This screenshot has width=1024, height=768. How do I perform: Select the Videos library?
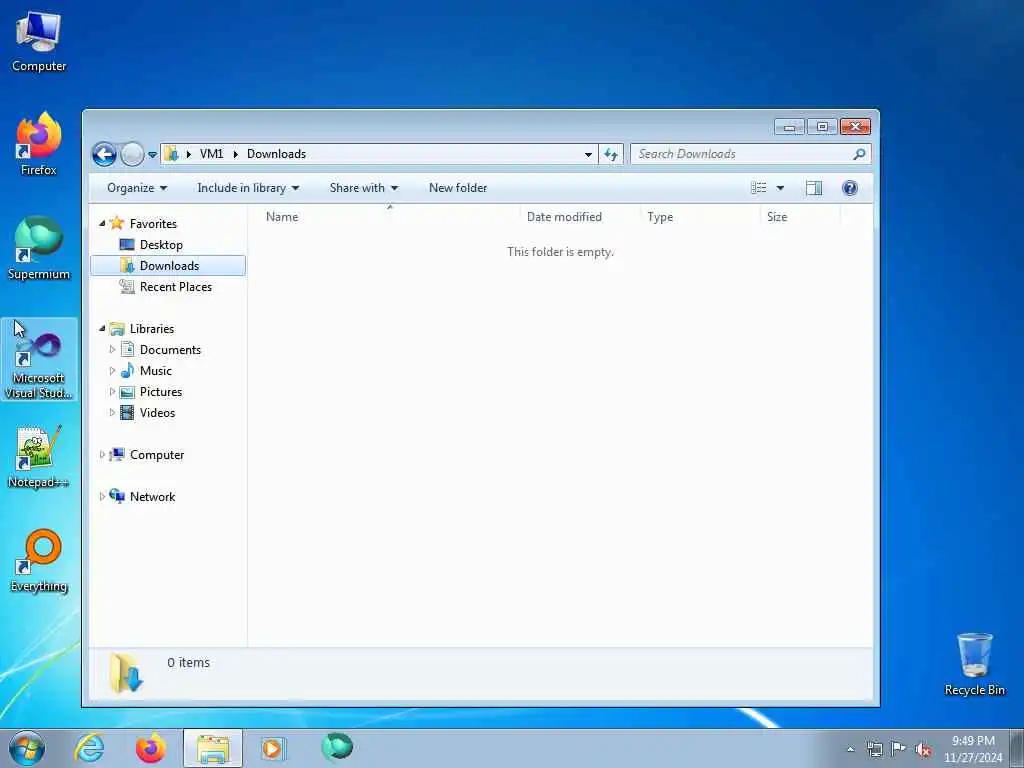[157, 413]
